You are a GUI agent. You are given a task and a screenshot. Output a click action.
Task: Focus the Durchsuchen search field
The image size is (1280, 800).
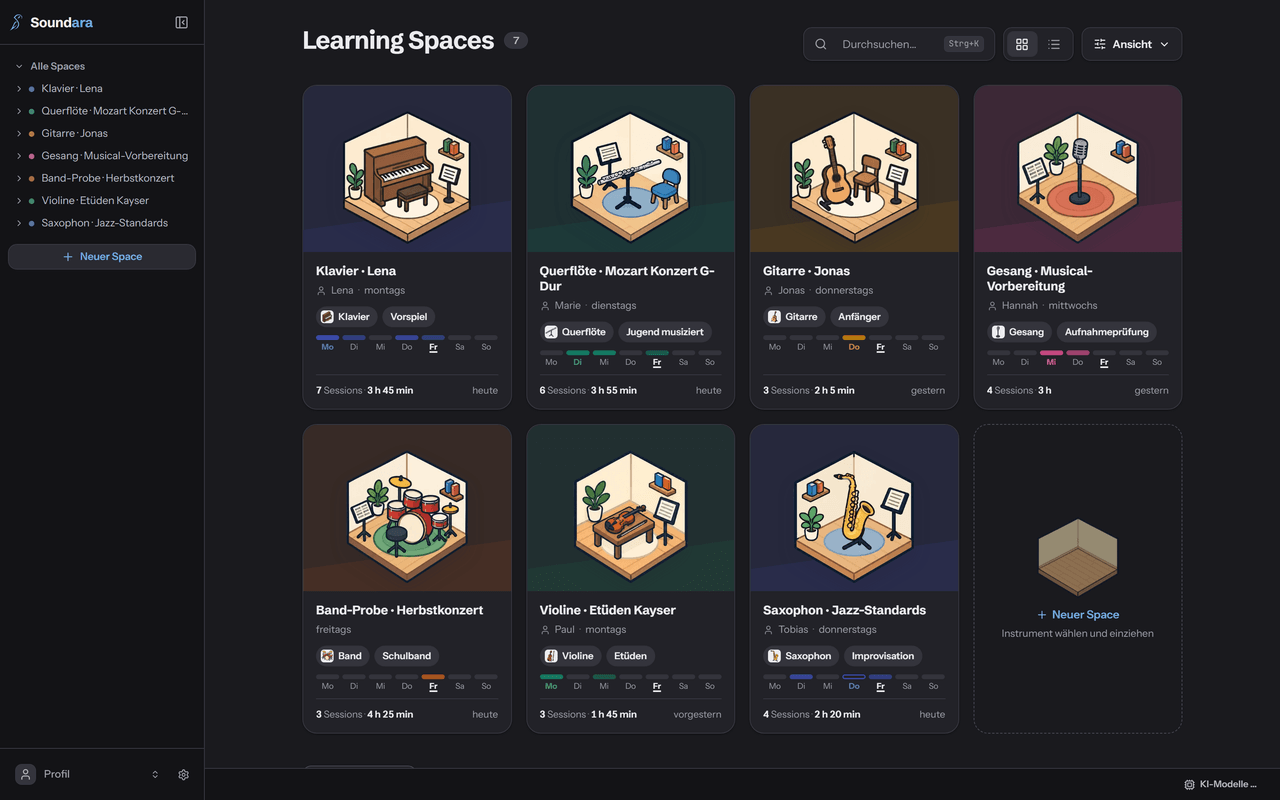coord(898,44)
